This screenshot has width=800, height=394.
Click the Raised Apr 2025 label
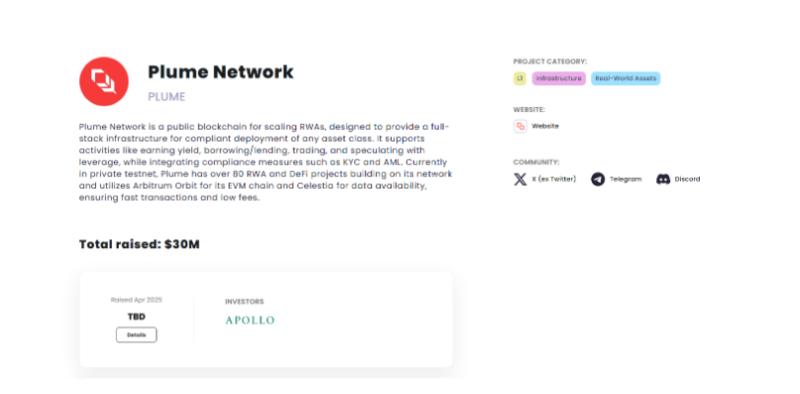point(136,300)
